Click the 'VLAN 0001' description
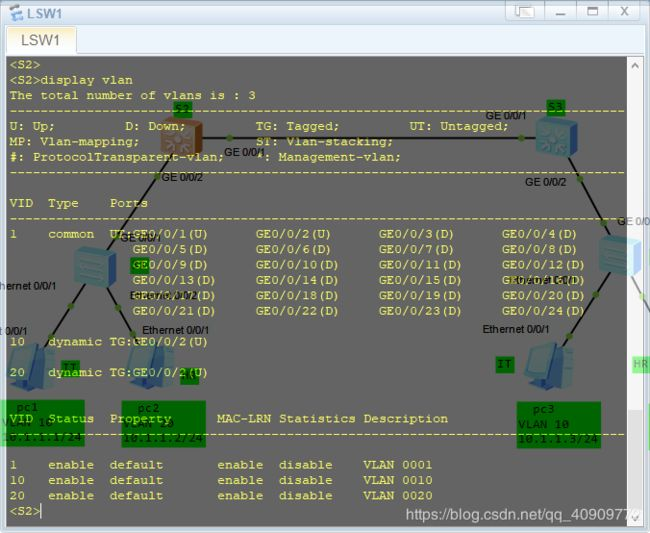This screenshot has width=650, height=533. (x=398, y=465)
